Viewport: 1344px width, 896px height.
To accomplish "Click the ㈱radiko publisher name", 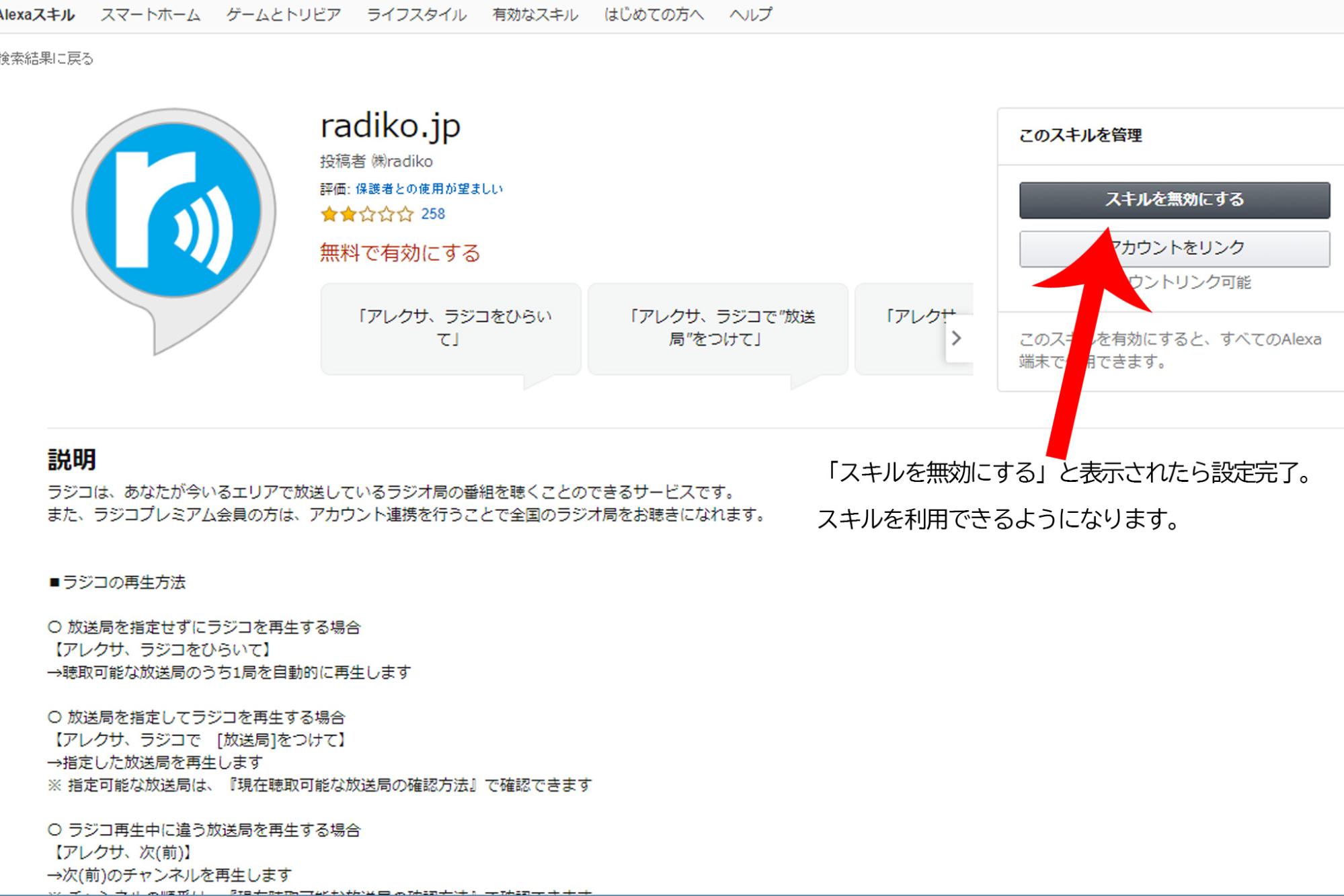I will click(x=402, y=161).
